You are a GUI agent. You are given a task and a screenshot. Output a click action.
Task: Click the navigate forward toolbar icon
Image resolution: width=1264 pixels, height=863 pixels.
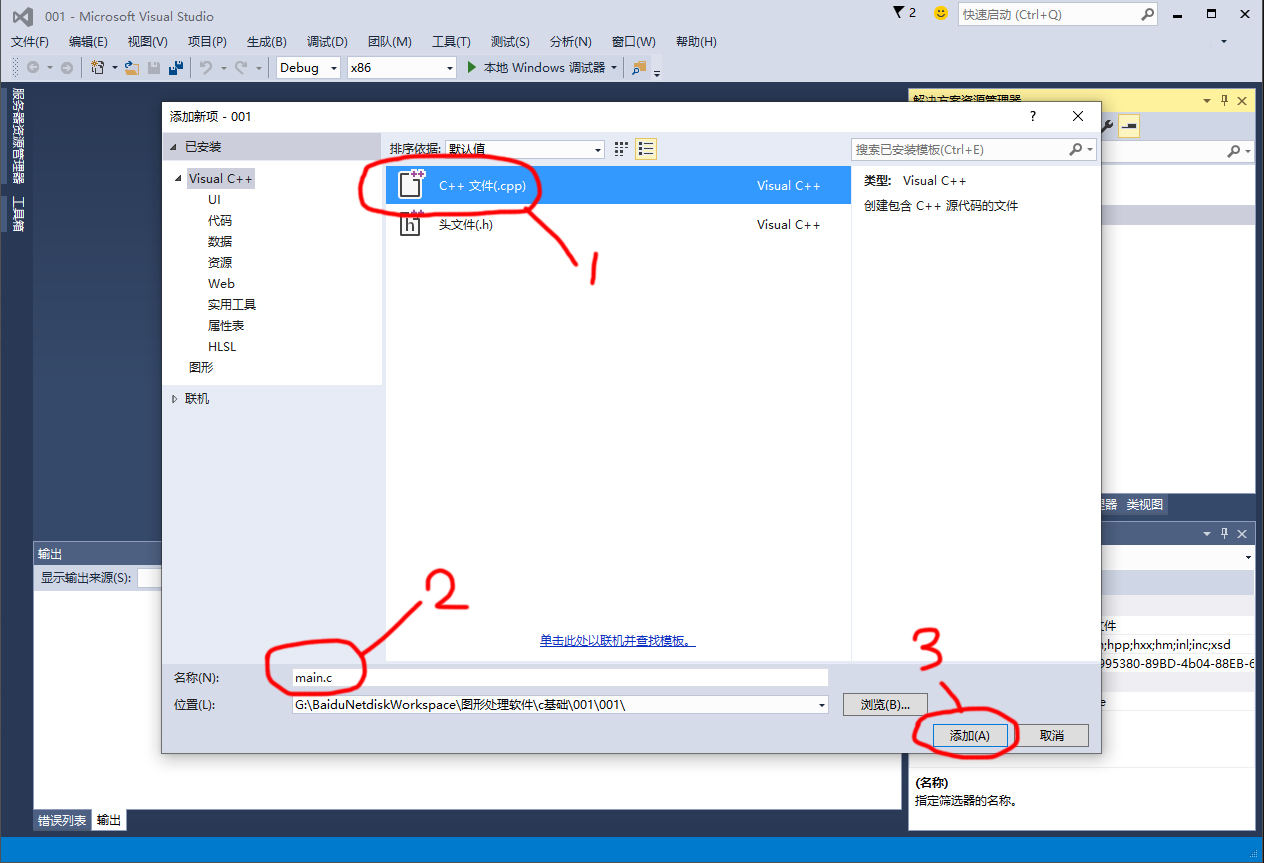(67, 67)
